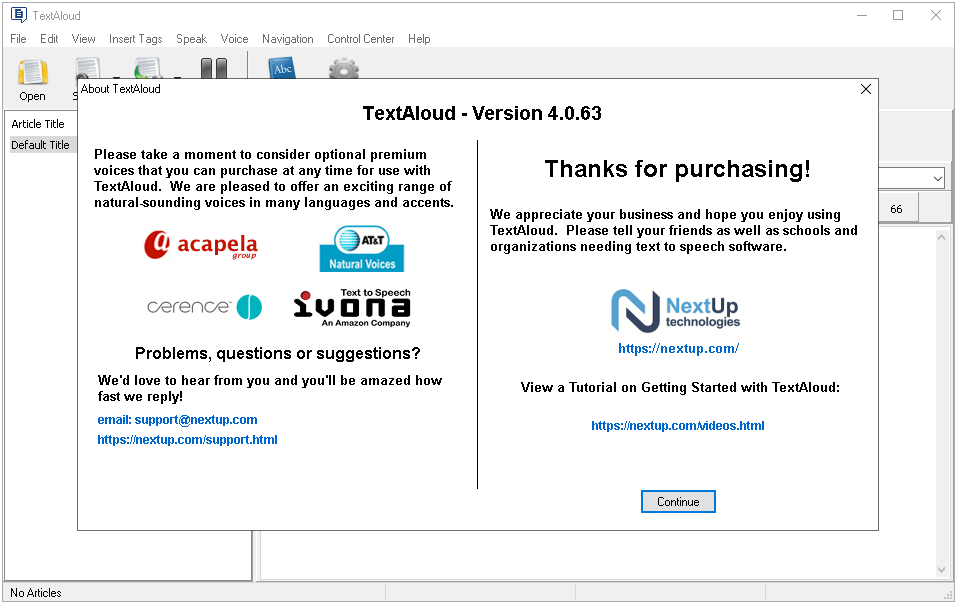Viewport: 959px width, 606px height.
Task: Open the View menu
Action: pos(84,39)
